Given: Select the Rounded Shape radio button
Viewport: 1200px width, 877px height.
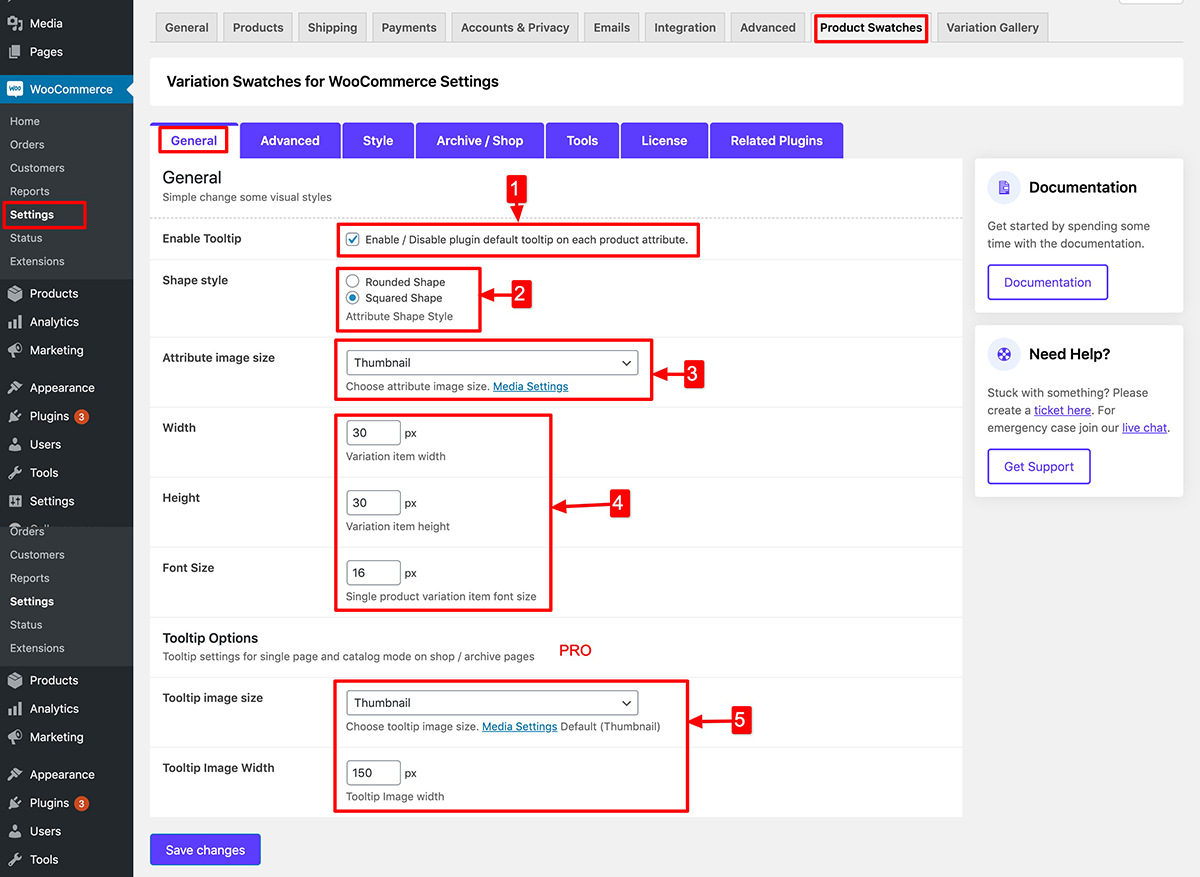Looking at the screenshot, I should point(353,282).
